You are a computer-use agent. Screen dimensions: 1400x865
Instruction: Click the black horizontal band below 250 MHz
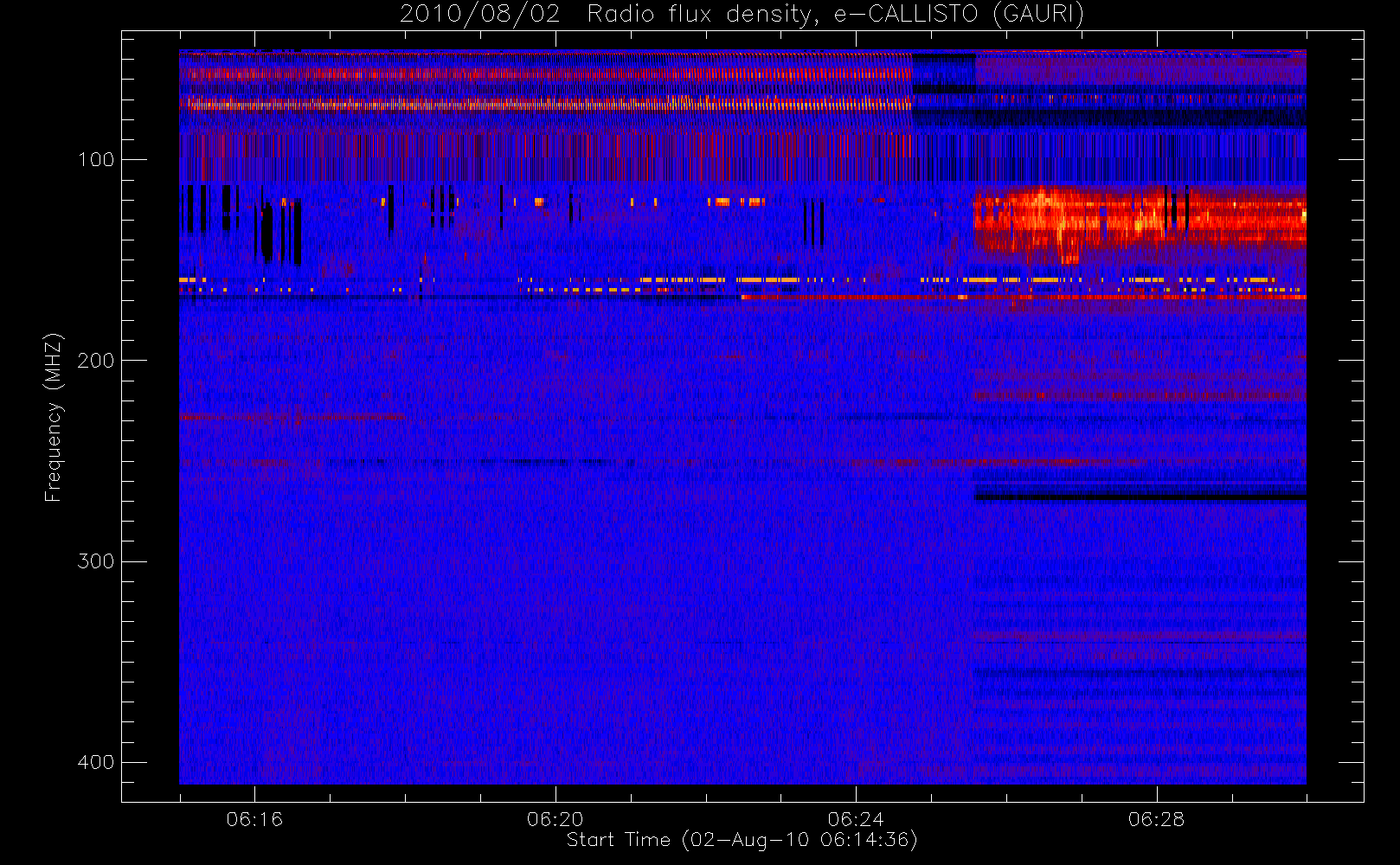tap(1140, 497)
